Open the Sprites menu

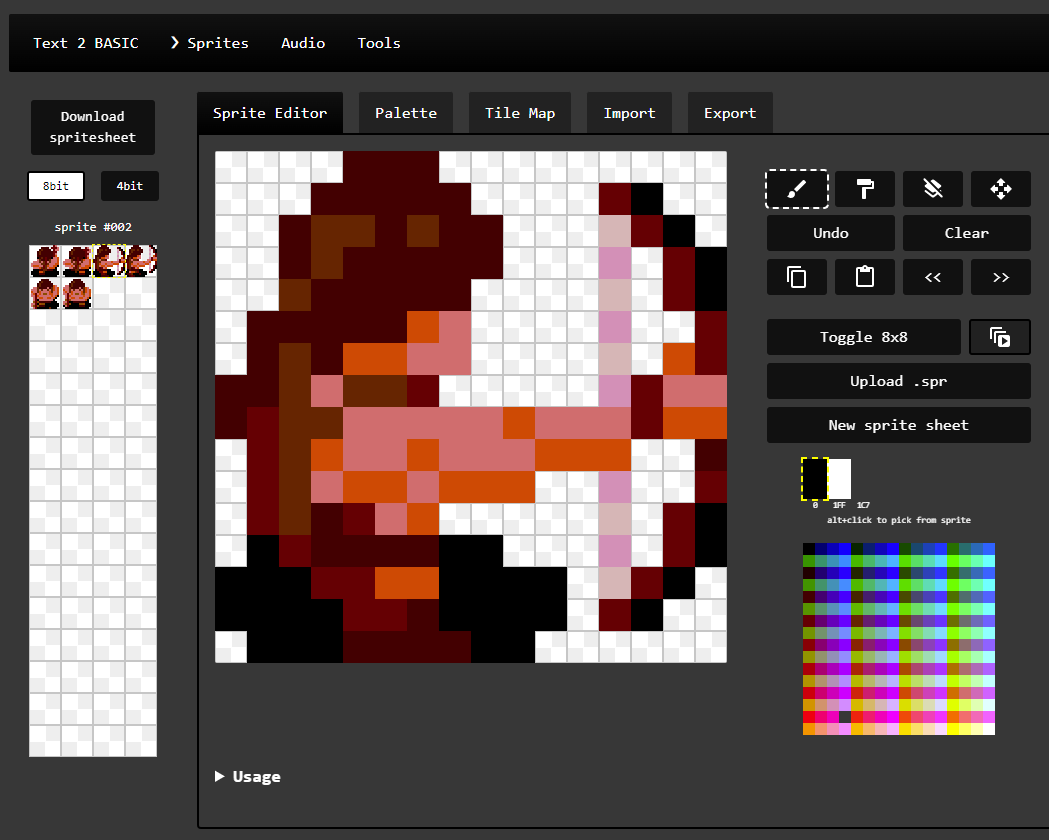210,43
